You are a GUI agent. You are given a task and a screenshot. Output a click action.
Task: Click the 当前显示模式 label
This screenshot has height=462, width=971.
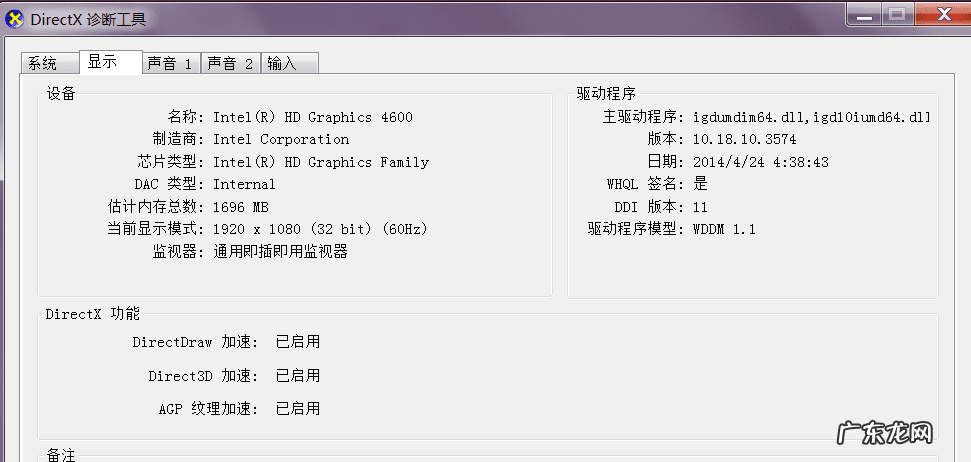click(155, 229)
